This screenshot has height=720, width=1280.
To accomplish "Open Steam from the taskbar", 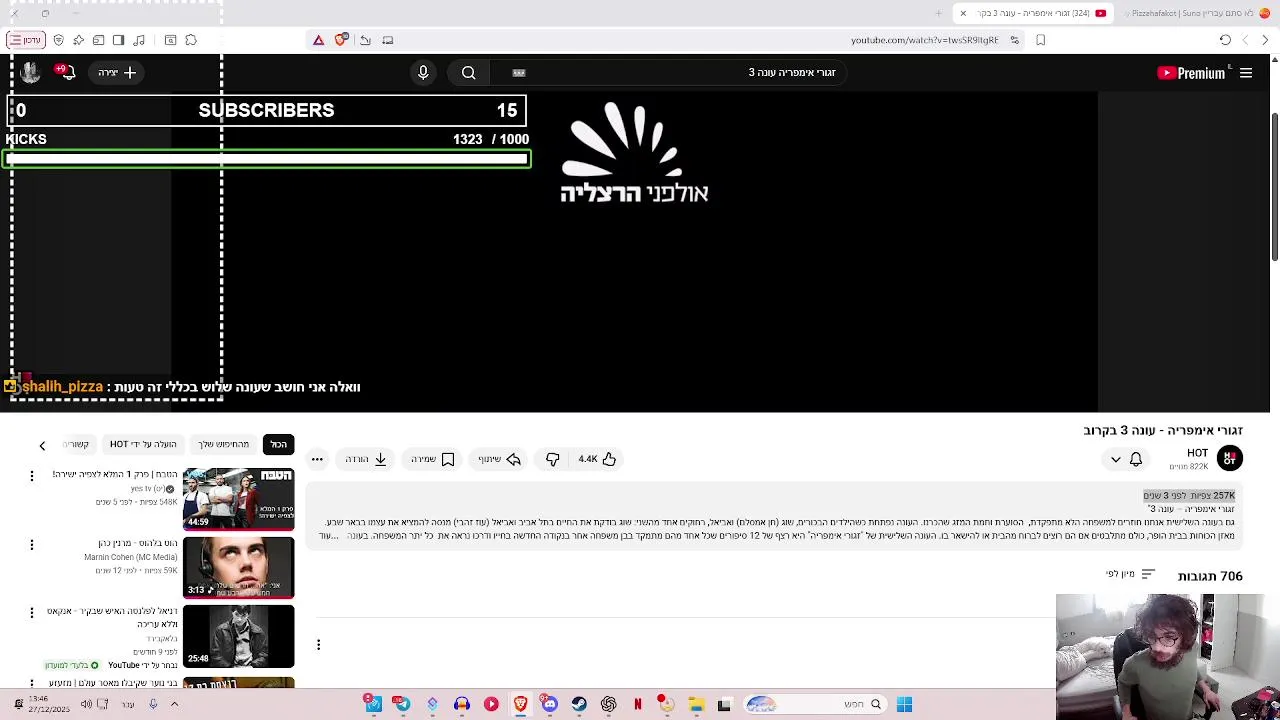I will [579, 704].
